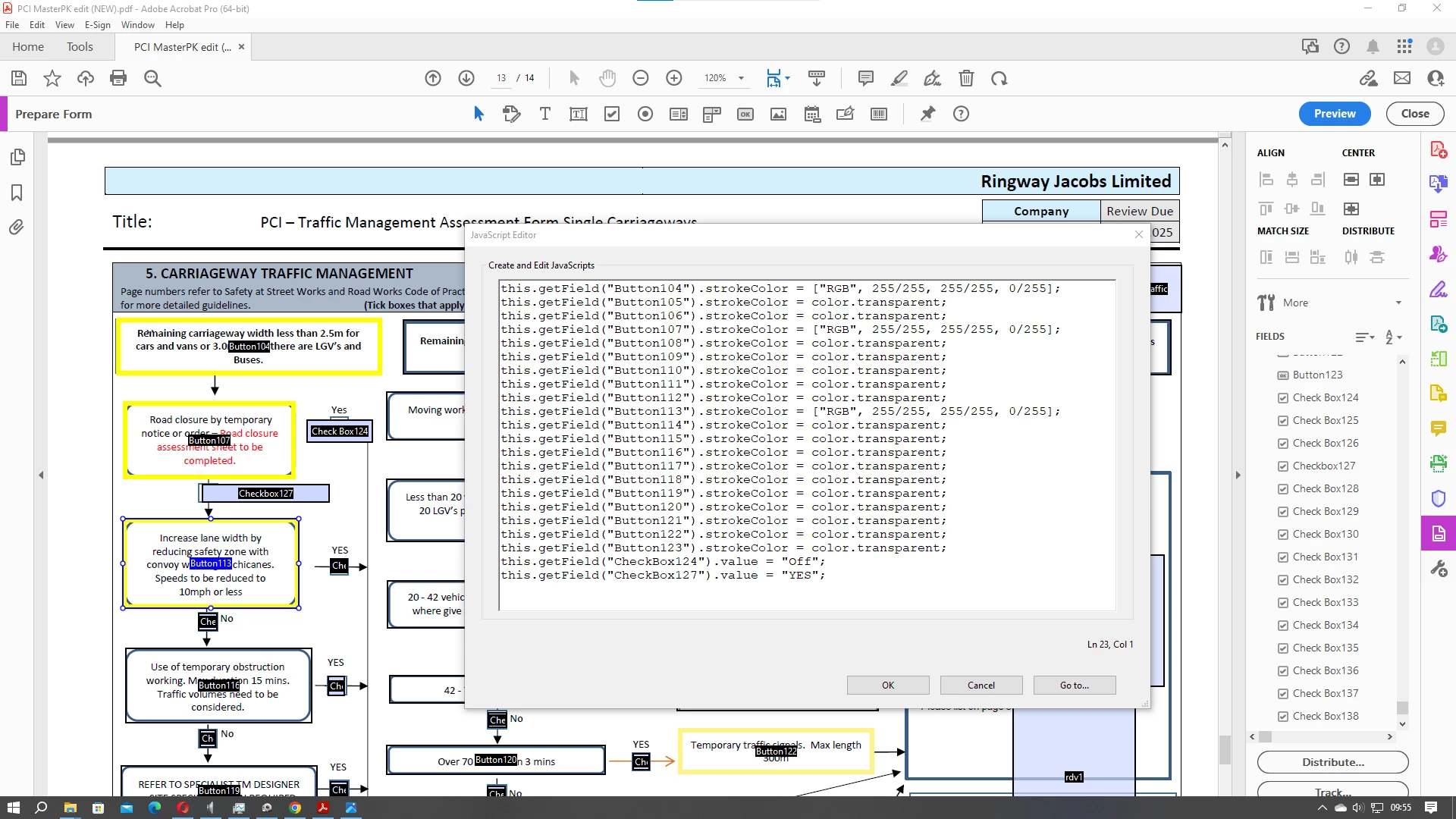The image size is (1456, 819).
Task: Click into the JavaScript code text area
Action: [x=807, y=444]
